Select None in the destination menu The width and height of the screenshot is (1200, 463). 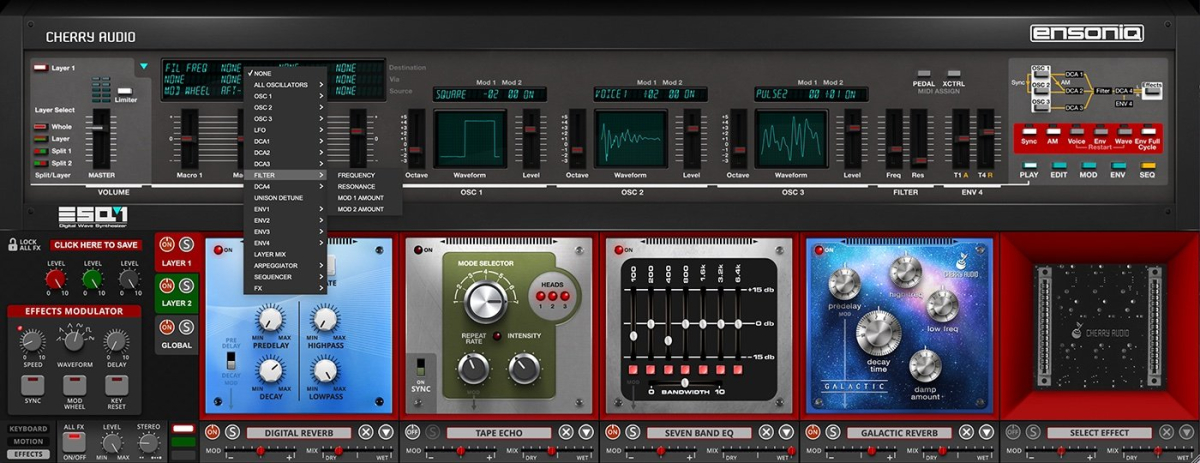click(x=286, y=74)
